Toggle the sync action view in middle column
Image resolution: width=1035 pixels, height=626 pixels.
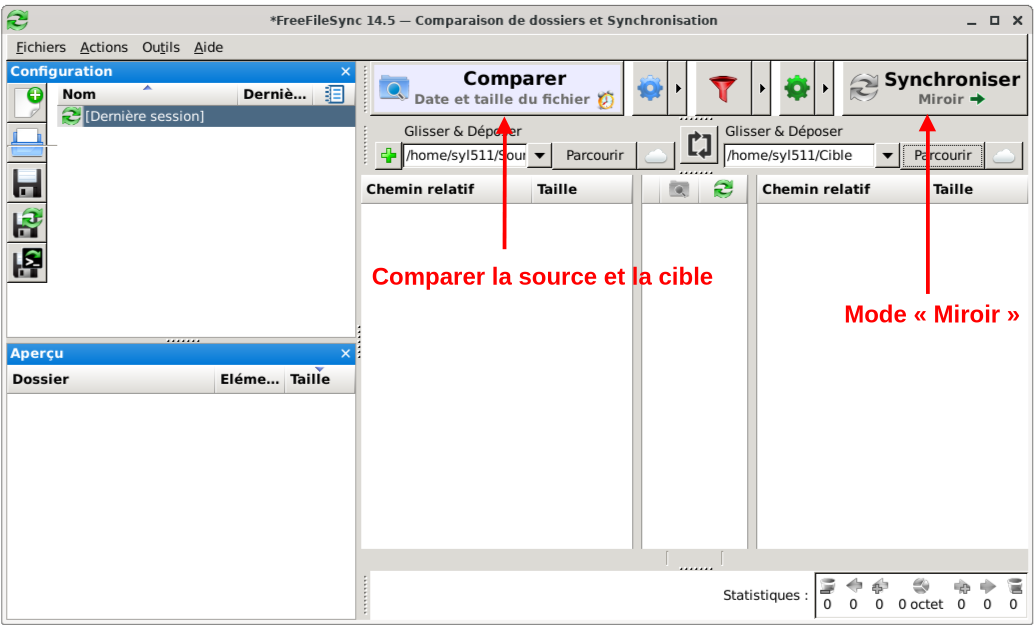click(723, 189)
